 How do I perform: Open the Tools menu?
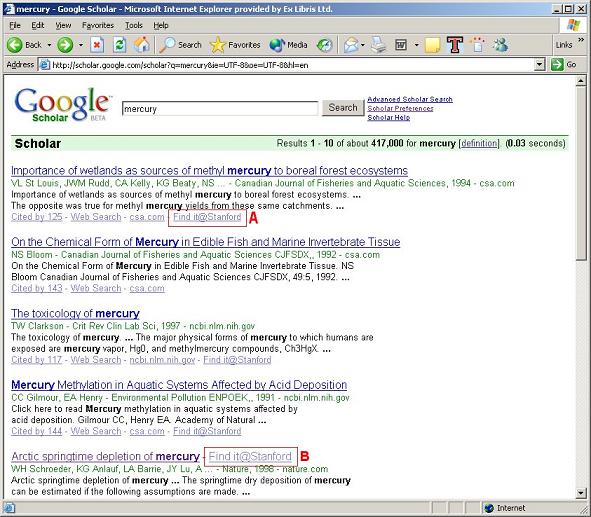click(134, 25)
